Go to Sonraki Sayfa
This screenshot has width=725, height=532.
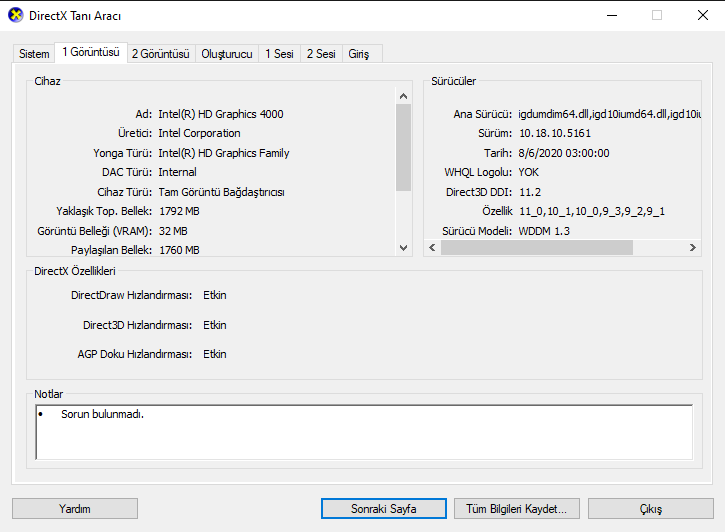(384, 508)
